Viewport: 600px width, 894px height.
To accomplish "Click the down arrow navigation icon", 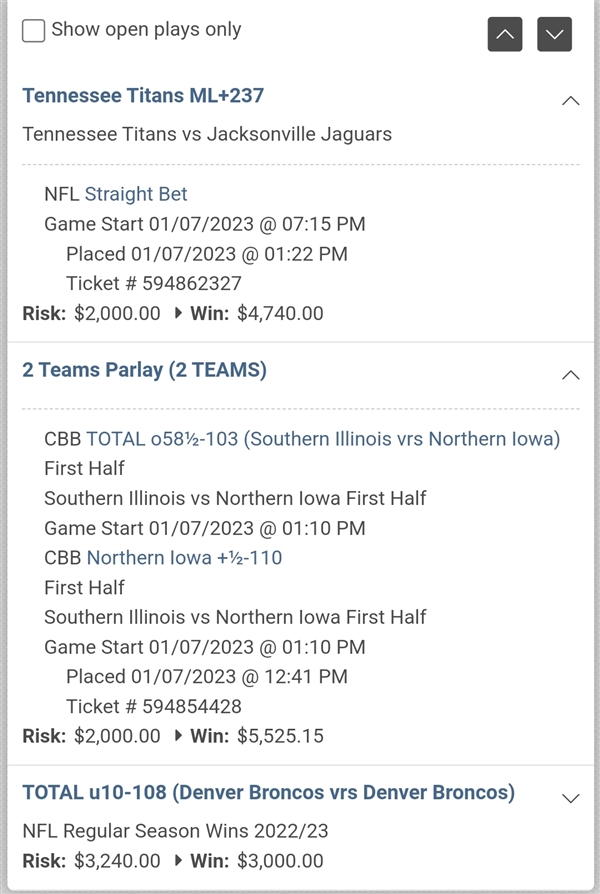I will [555, 34].
